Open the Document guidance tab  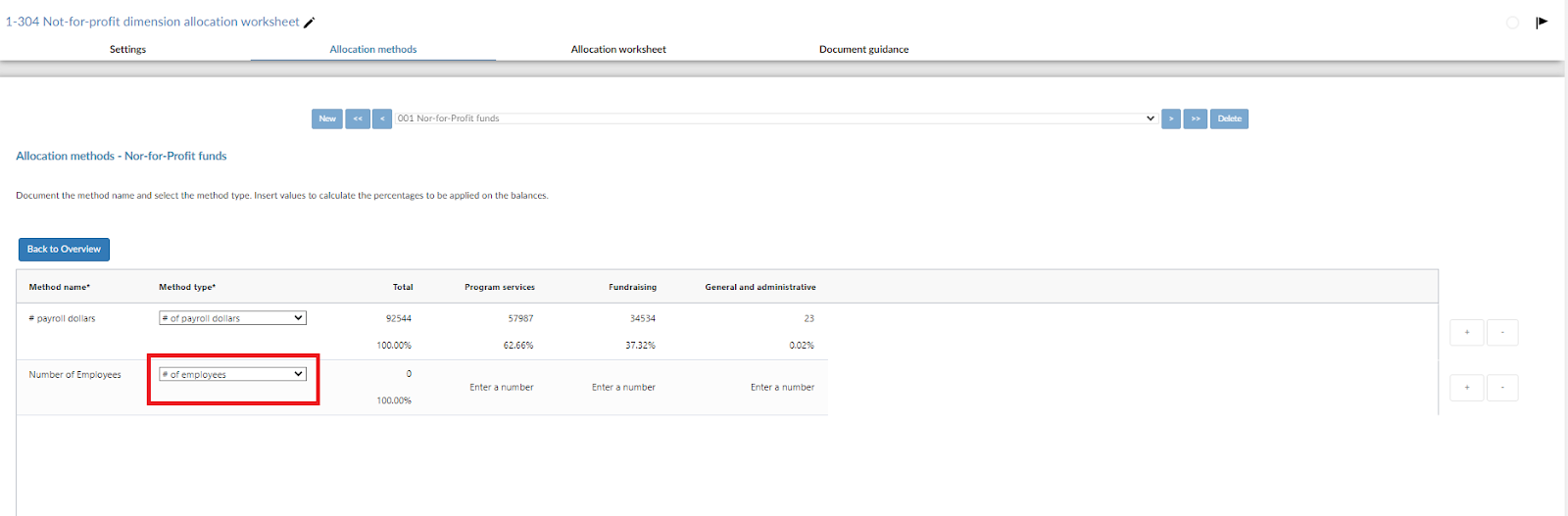tap(863, 49)
